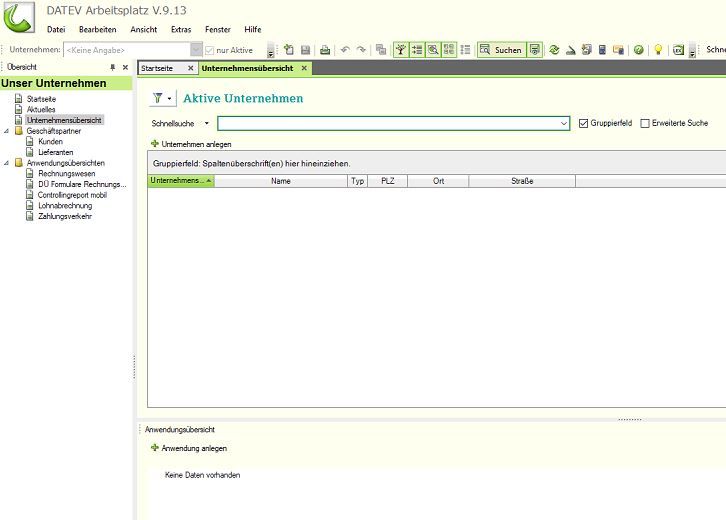Open the toolbar overflow options before Schnellinfo
This screenshot has height=520, width=726.
(x=692, y=51)
